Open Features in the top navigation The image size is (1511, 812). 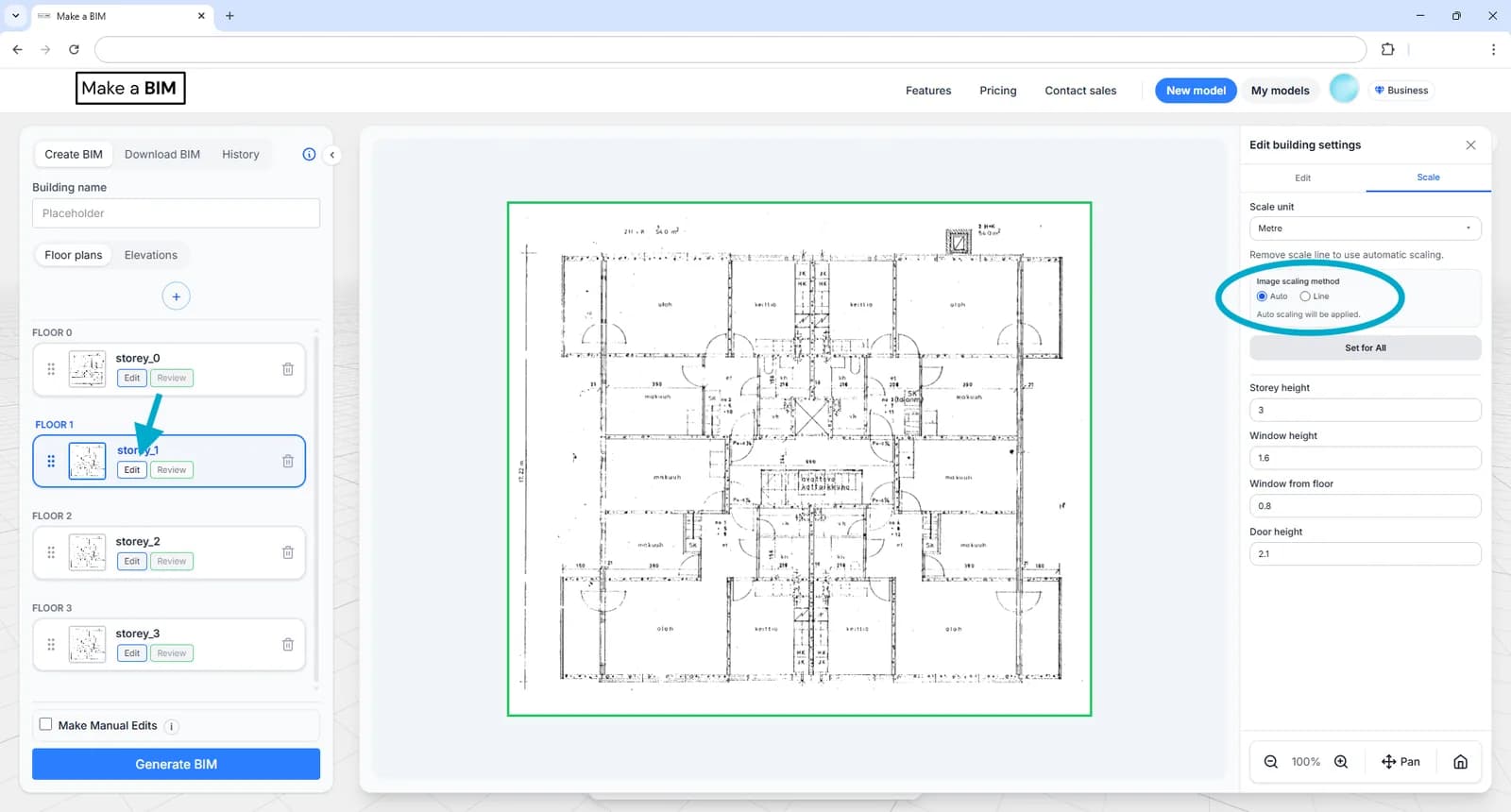pos(928,91)
